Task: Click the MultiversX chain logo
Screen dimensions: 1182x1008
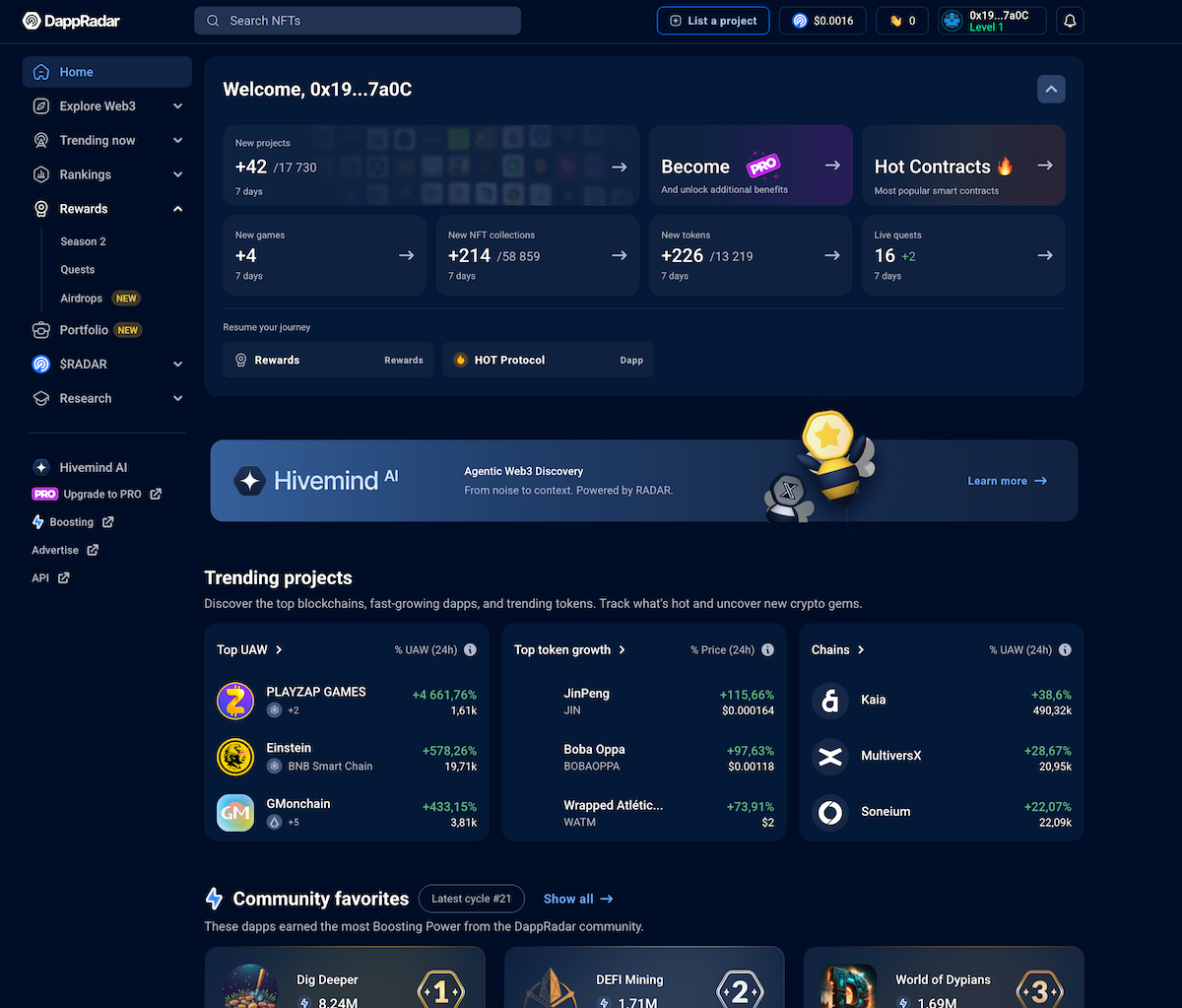Action: coord(830,757)
